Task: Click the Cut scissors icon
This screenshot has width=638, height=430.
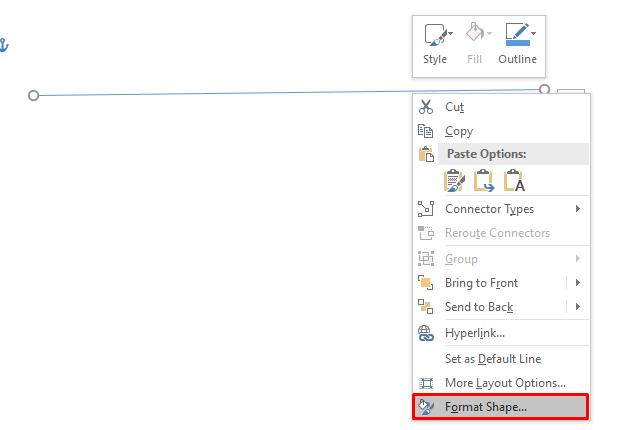Action: (x=426, y=107)
